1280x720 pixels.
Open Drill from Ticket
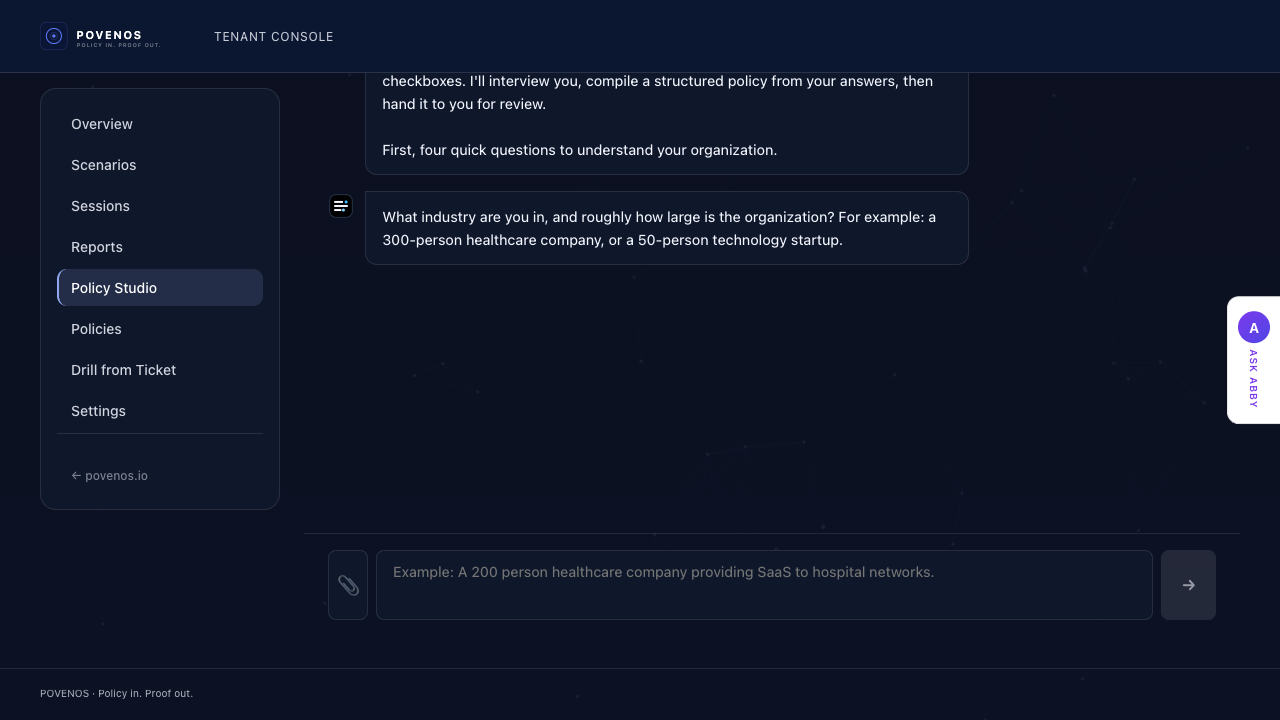pos(123,370)
